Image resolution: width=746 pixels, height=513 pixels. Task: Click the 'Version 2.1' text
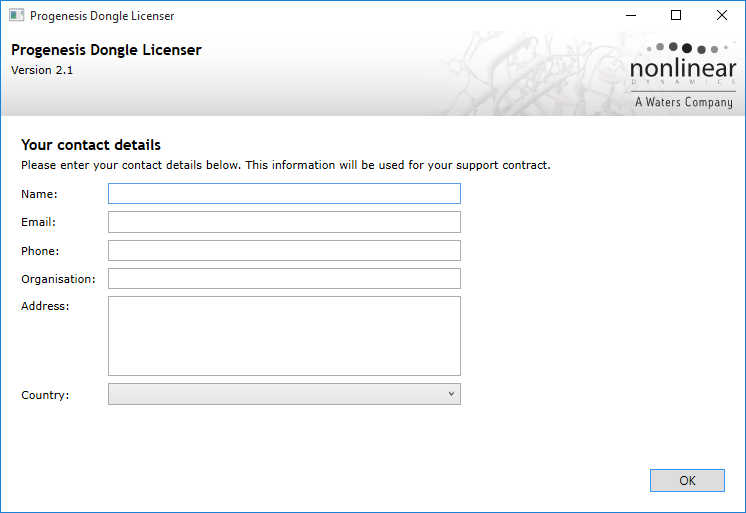coord(42,70)
